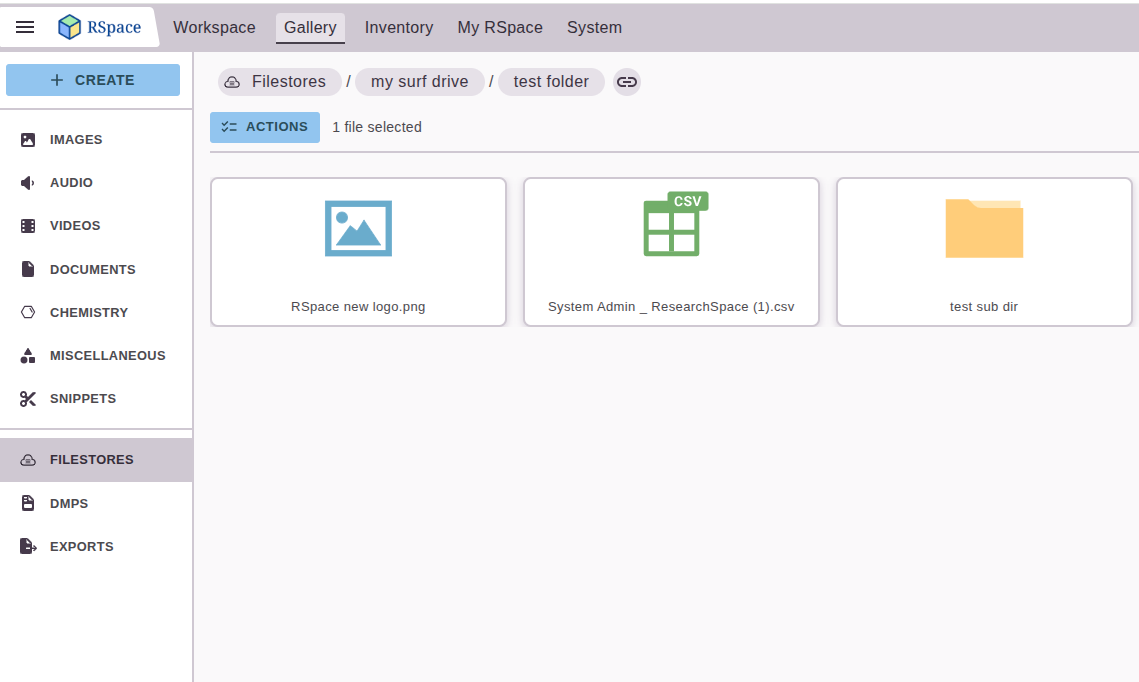Open the test sub dir folder icon
1139x682 pixels.
[984, 228]
